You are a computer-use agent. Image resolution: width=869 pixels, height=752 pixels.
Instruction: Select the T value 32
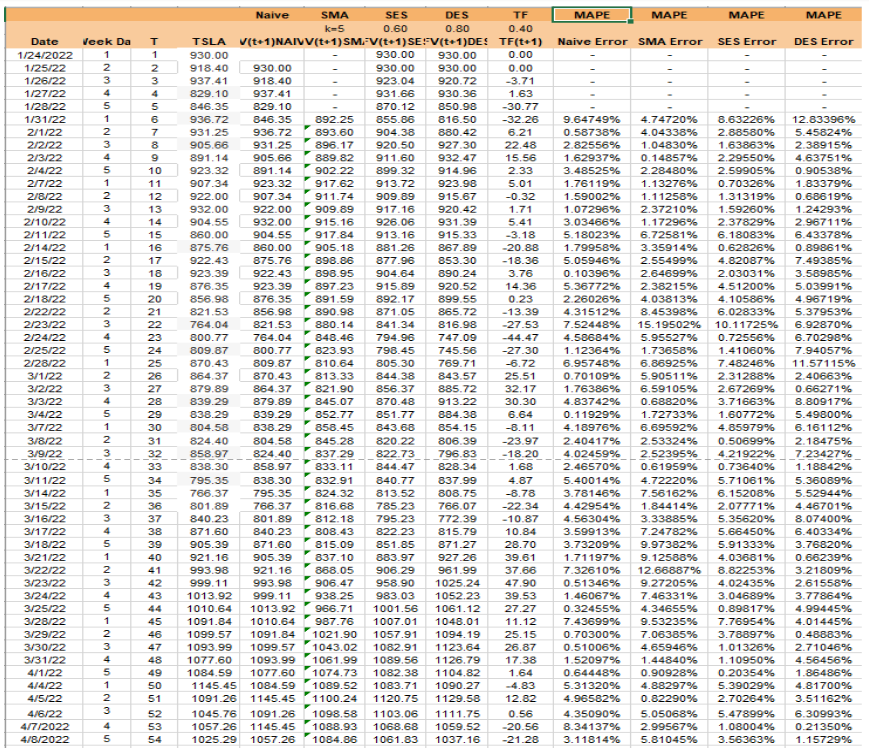click(155, 454)
